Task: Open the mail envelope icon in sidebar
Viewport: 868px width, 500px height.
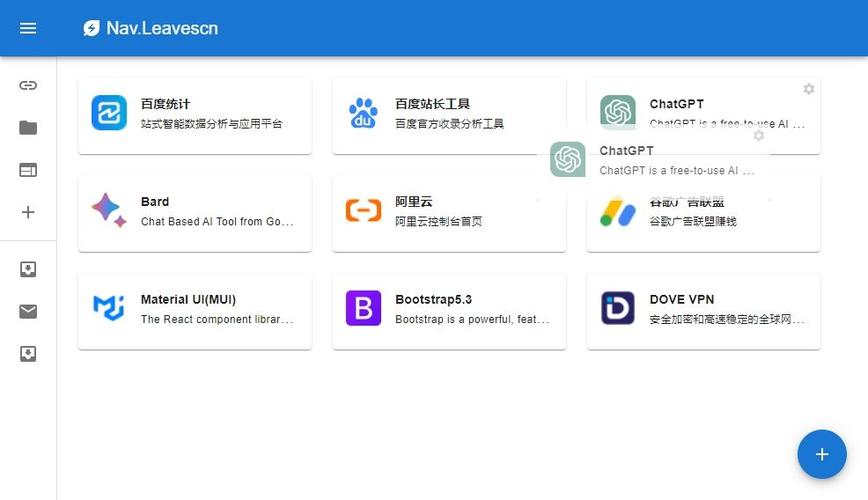Action: pyautogui.click(x=28, y=312)
